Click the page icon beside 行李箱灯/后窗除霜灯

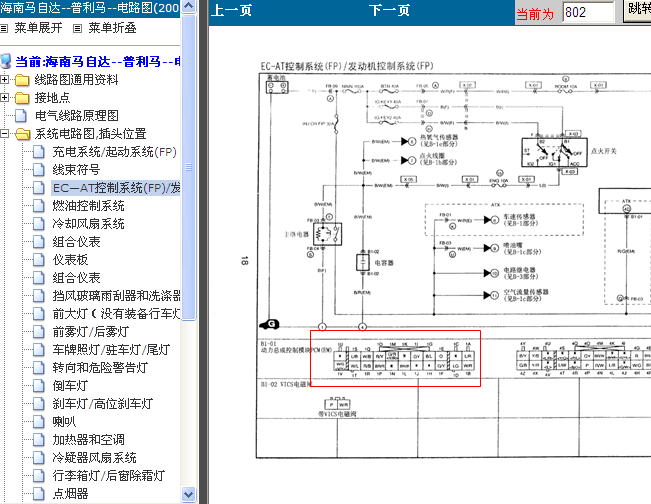(39, 476)
